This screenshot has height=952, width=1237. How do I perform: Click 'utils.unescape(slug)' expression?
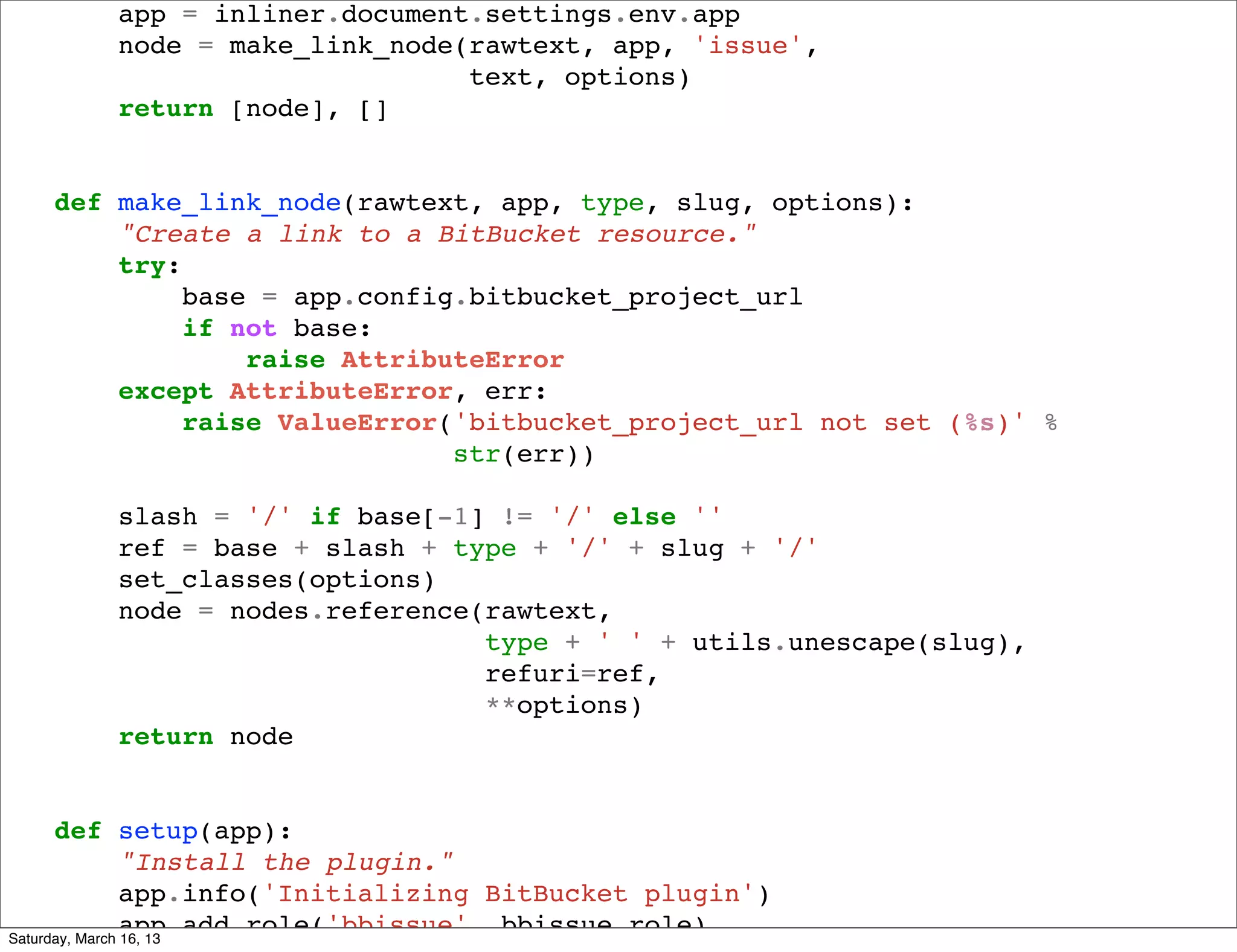pos(851,643)
